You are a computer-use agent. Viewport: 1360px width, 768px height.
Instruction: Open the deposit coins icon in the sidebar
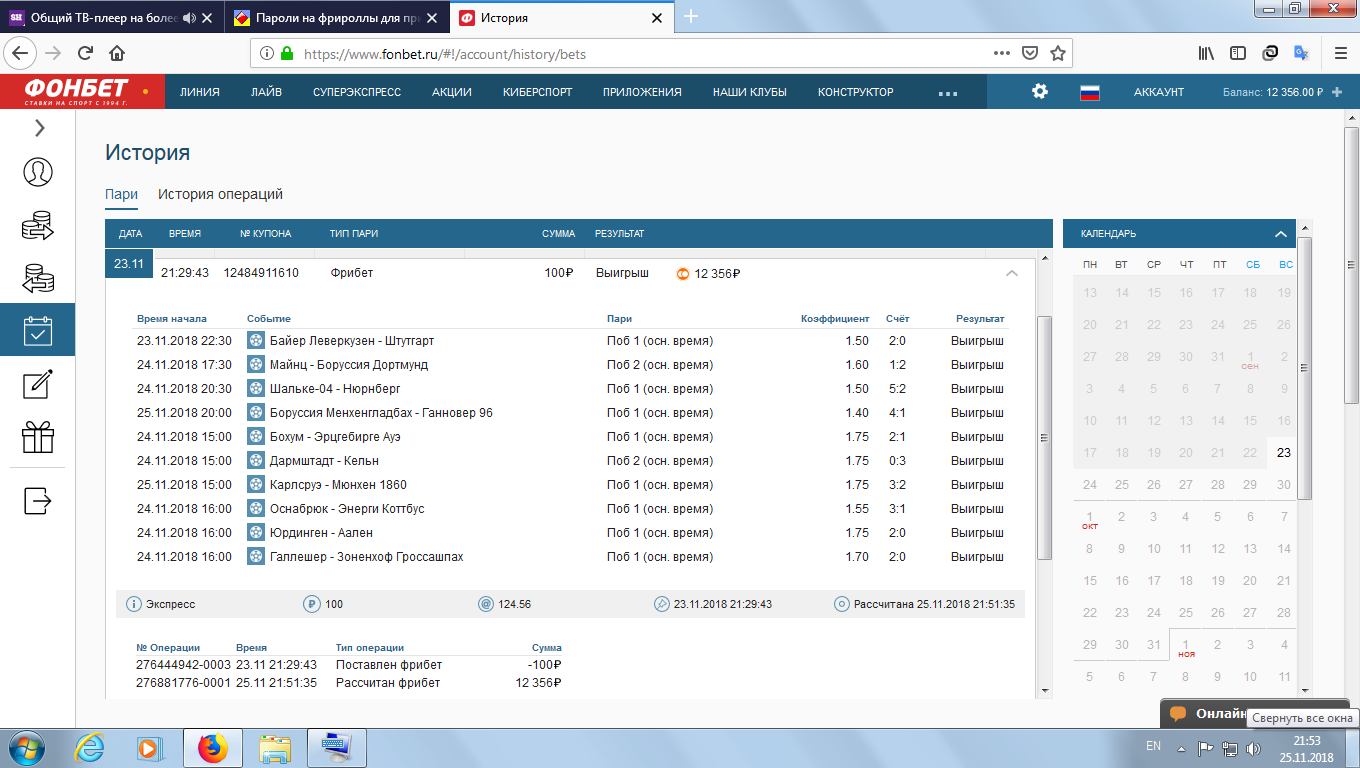coord(37,225)
